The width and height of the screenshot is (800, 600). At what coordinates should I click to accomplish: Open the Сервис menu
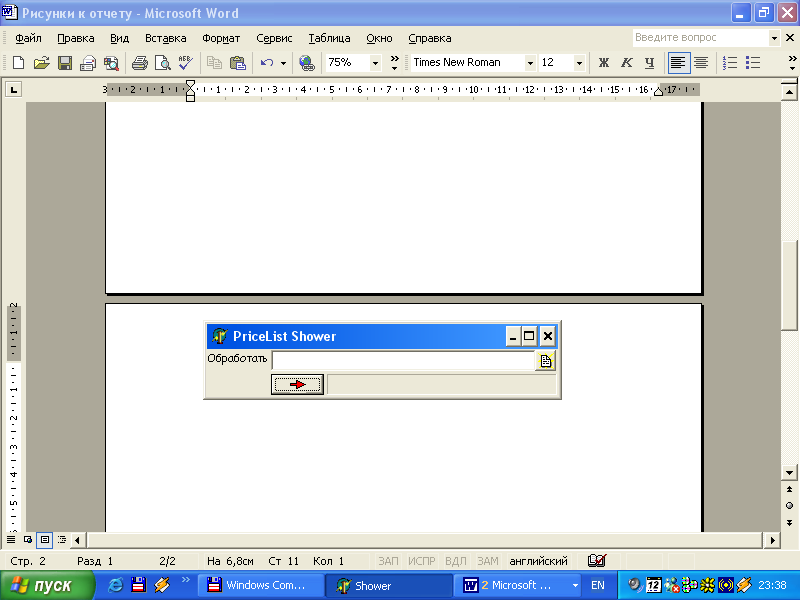pos(274,38)
